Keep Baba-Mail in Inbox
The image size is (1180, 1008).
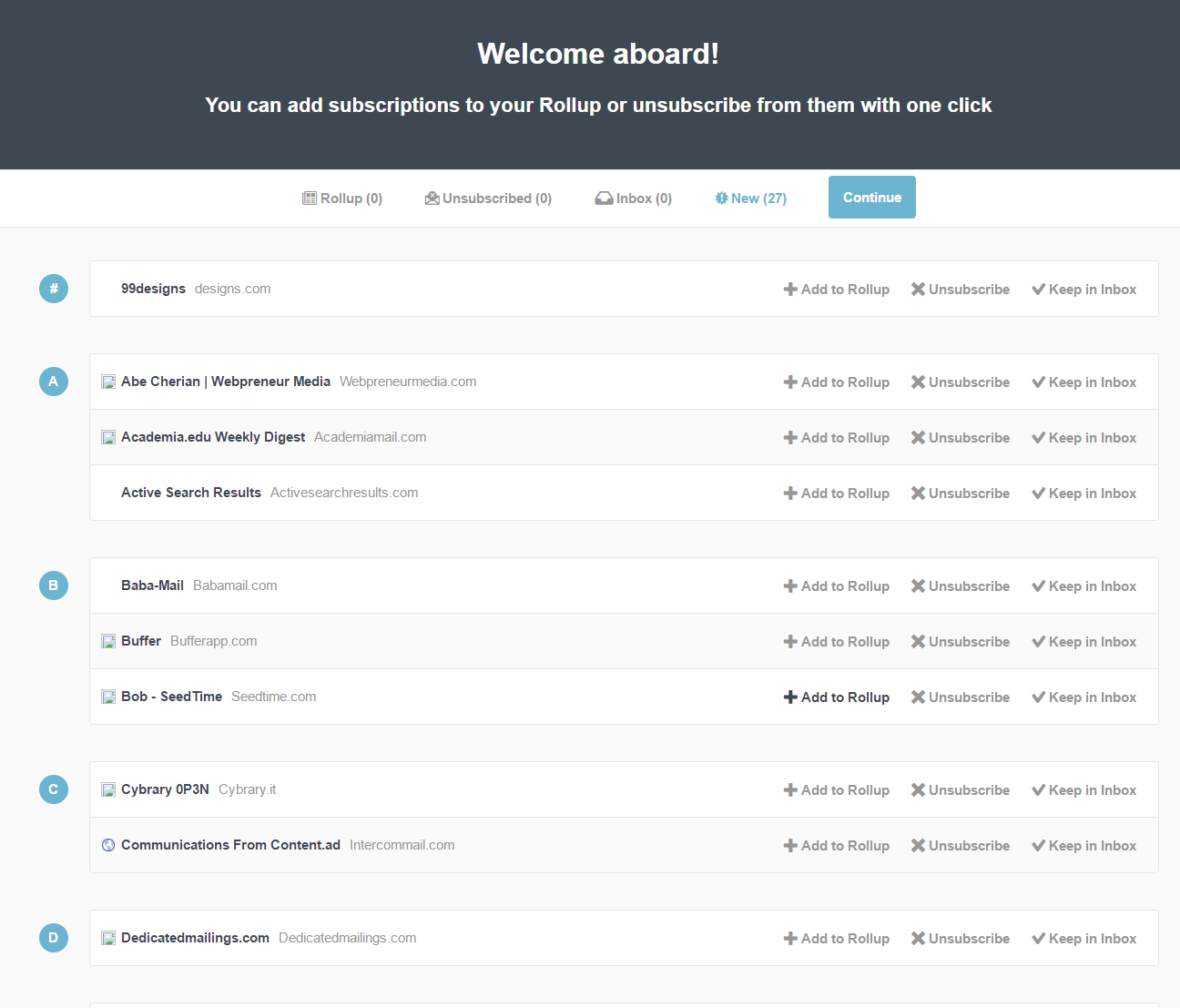coord(1083,586)
